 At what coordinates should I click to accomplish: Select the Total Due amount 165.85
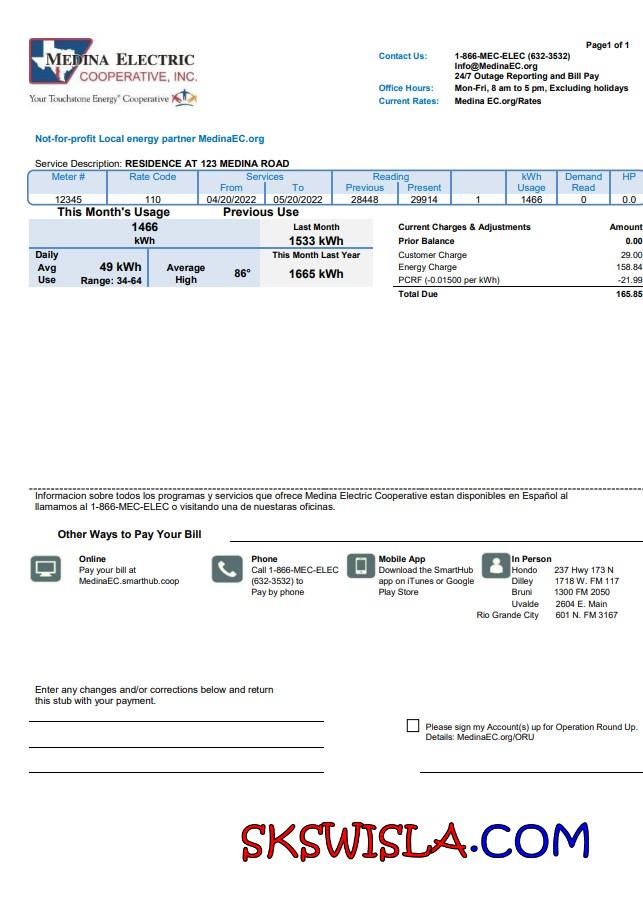(629, 295)
